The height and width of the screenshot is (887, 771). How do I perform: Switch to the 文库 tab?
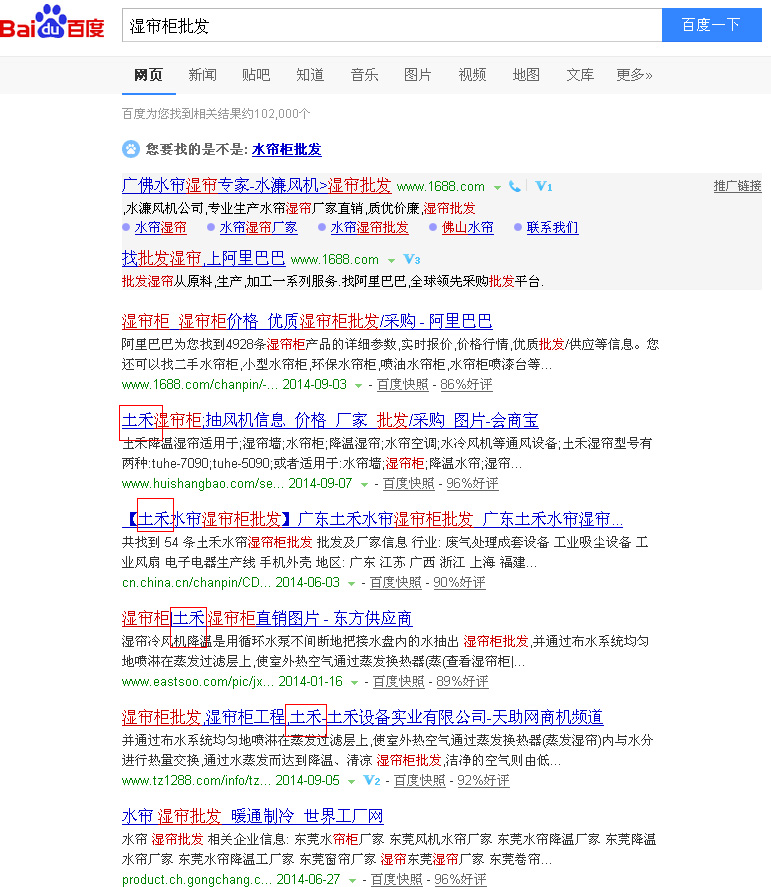[580, 75]
